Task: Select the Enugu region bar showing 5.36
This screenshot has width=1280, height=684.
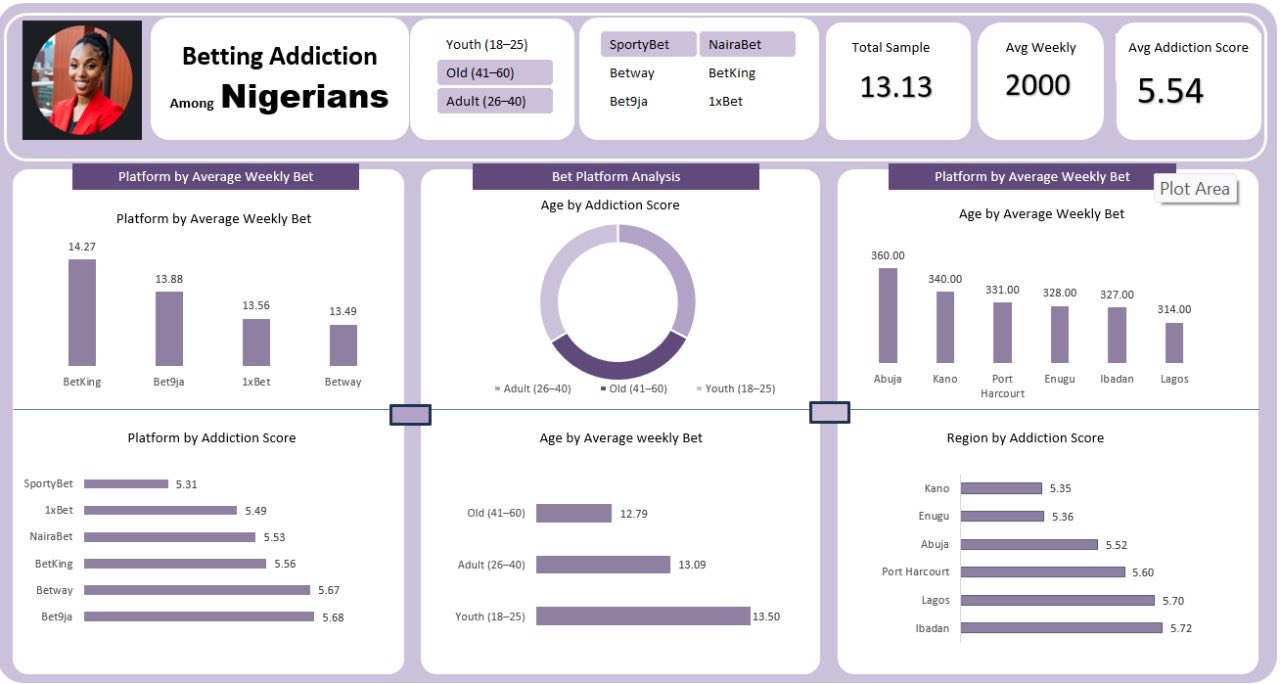Action: tap(1002, 516)
